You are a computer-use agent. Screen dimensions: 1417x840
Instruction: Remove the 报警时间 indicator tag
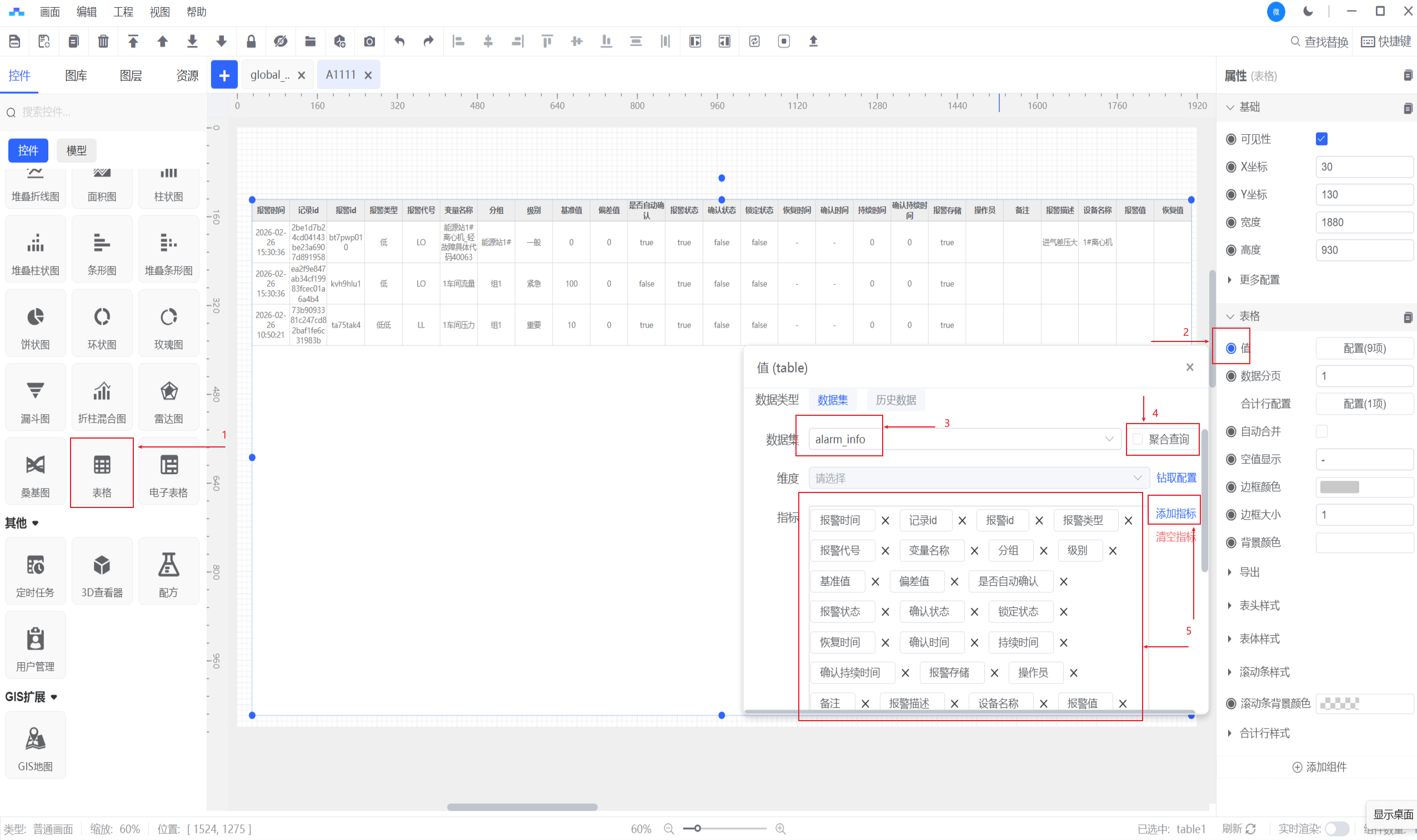click(x=885, y=521)
